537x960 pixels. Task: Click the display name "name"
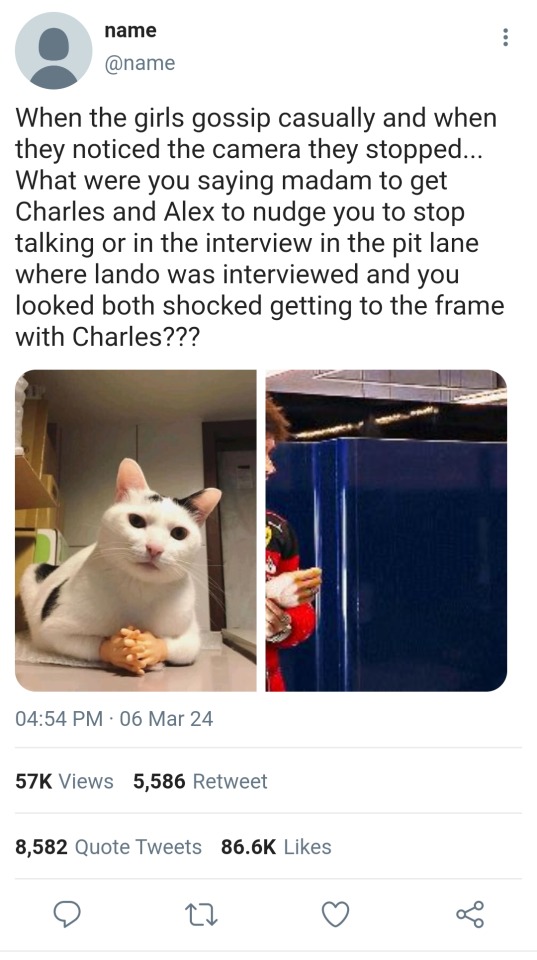(130, 30)
